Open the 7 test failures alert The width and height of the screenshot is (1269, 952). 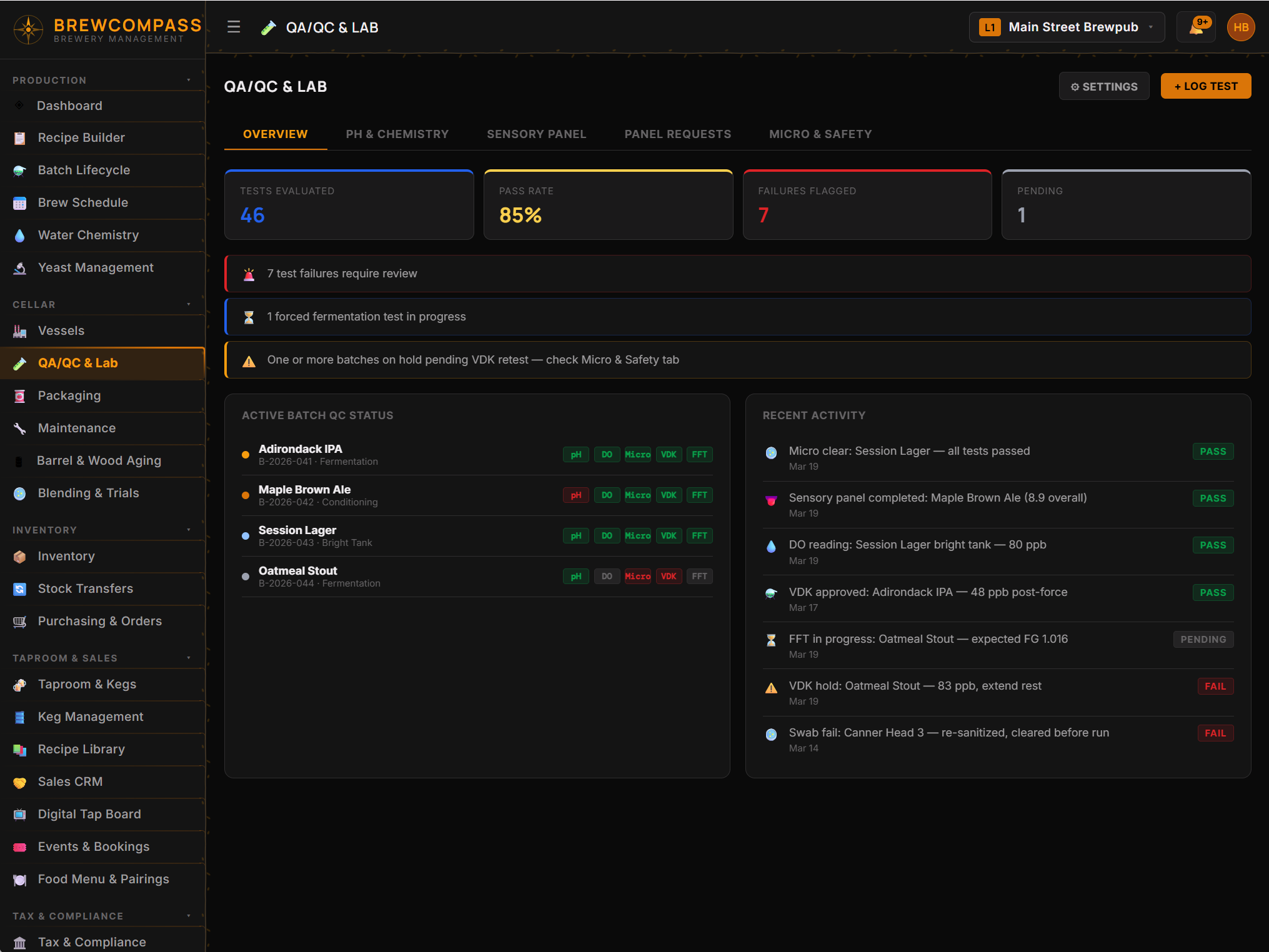(x=737, y=274)
